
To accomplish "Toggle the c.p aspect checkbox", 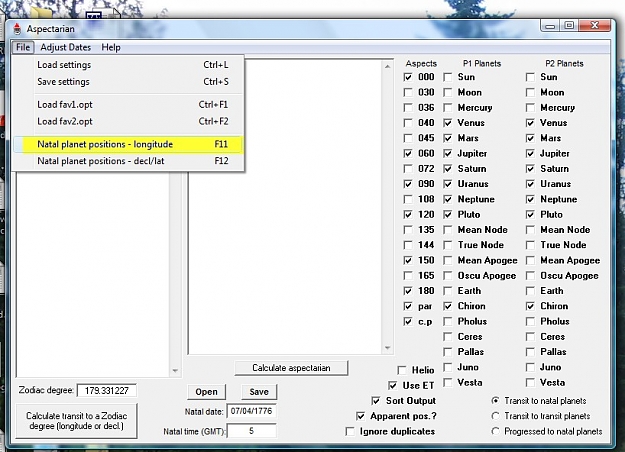I will coord(408,321).
